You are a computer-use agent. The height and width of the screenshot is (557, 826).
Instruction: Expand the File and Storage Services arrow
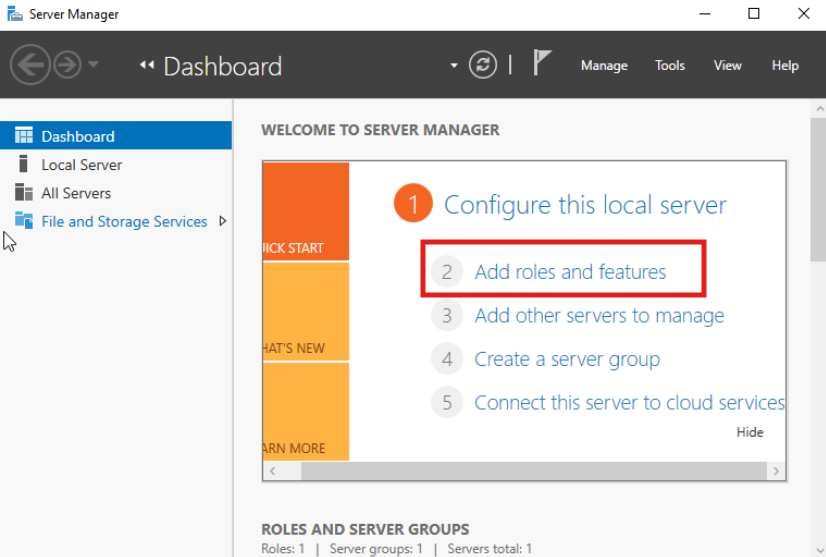223,221
